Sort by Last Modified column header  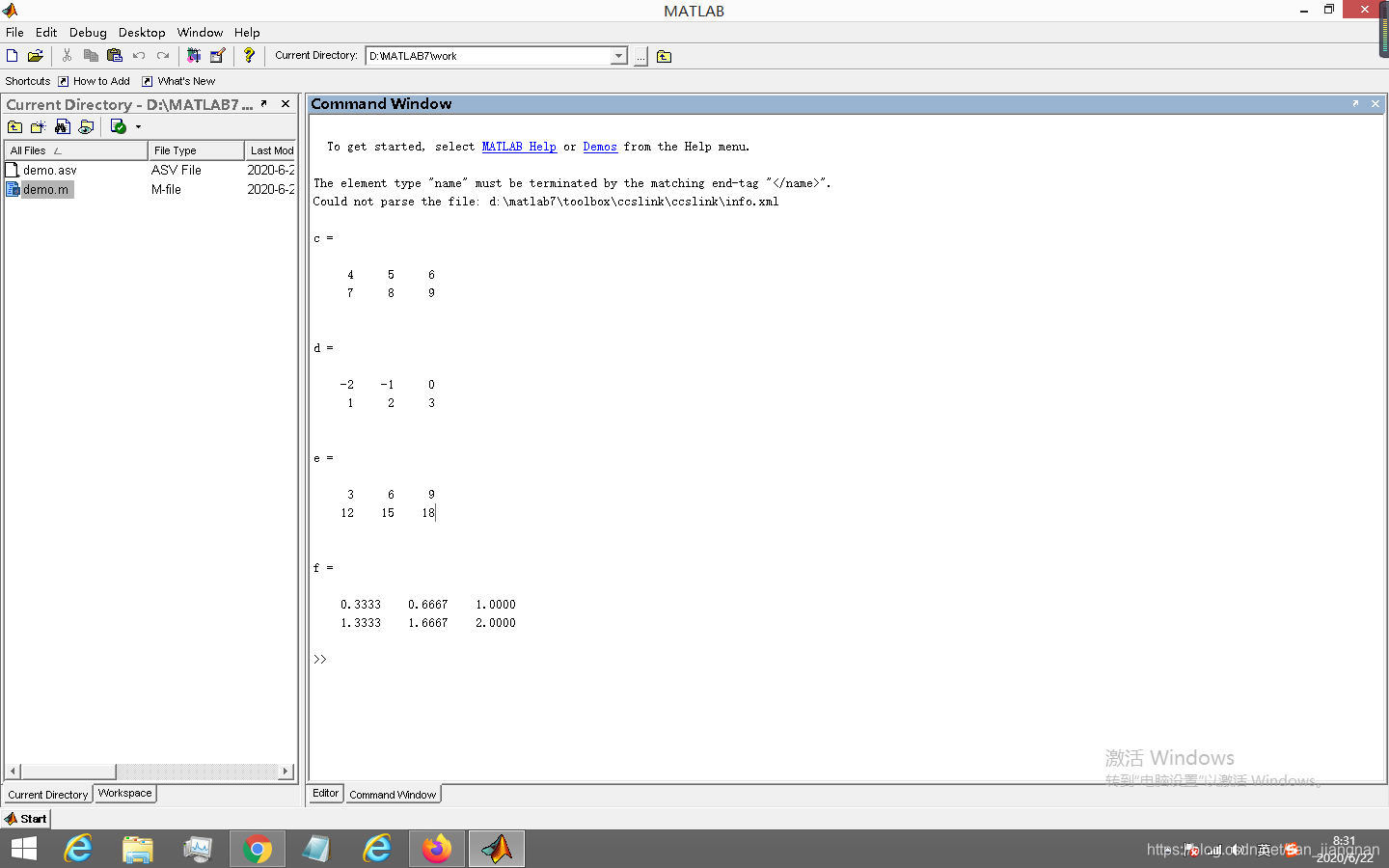[x=271, y=150]
